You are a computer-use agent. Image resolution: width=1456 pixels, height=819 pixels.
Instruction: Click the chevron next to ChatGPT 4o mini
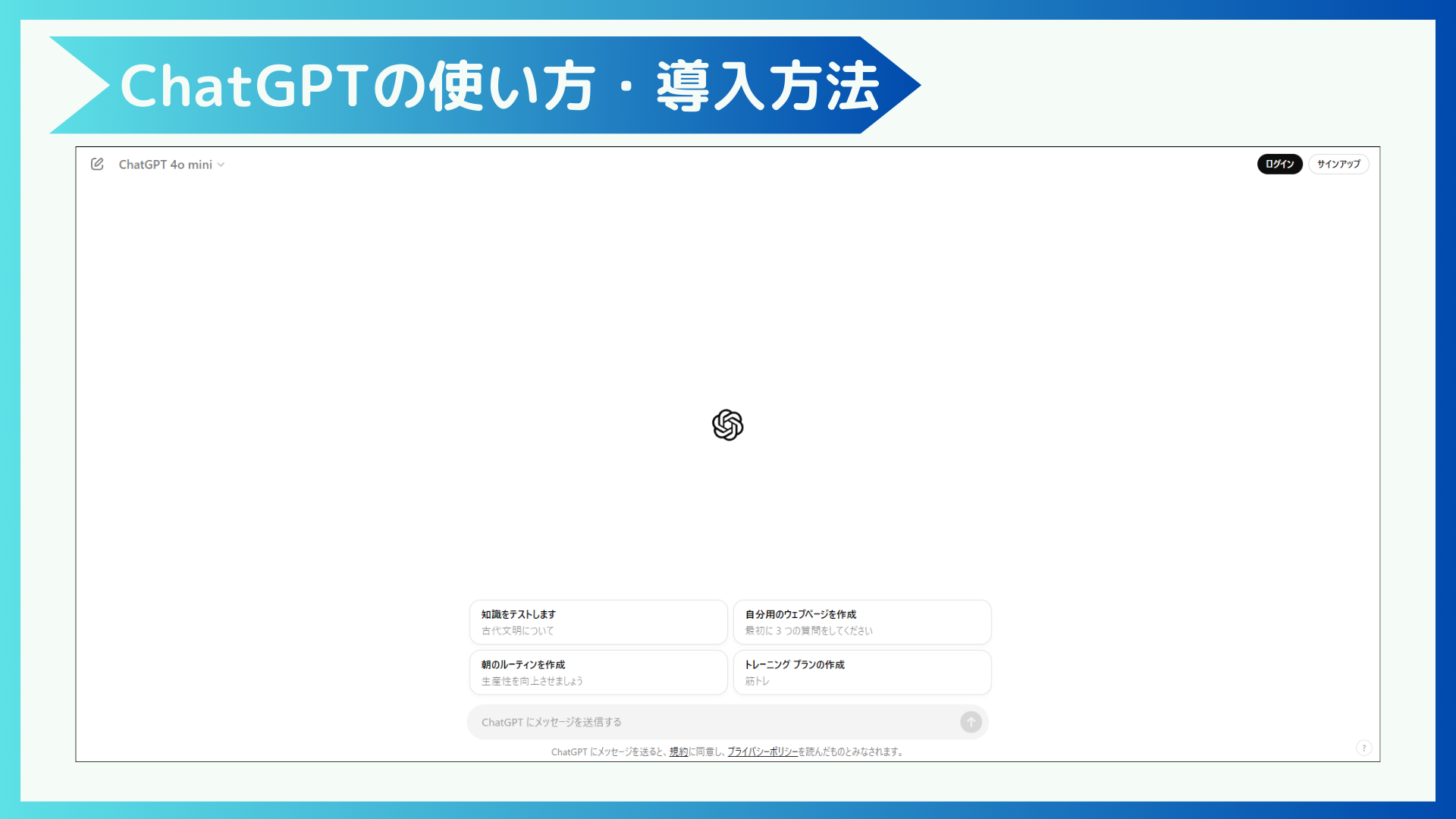(x=221, y=165)
